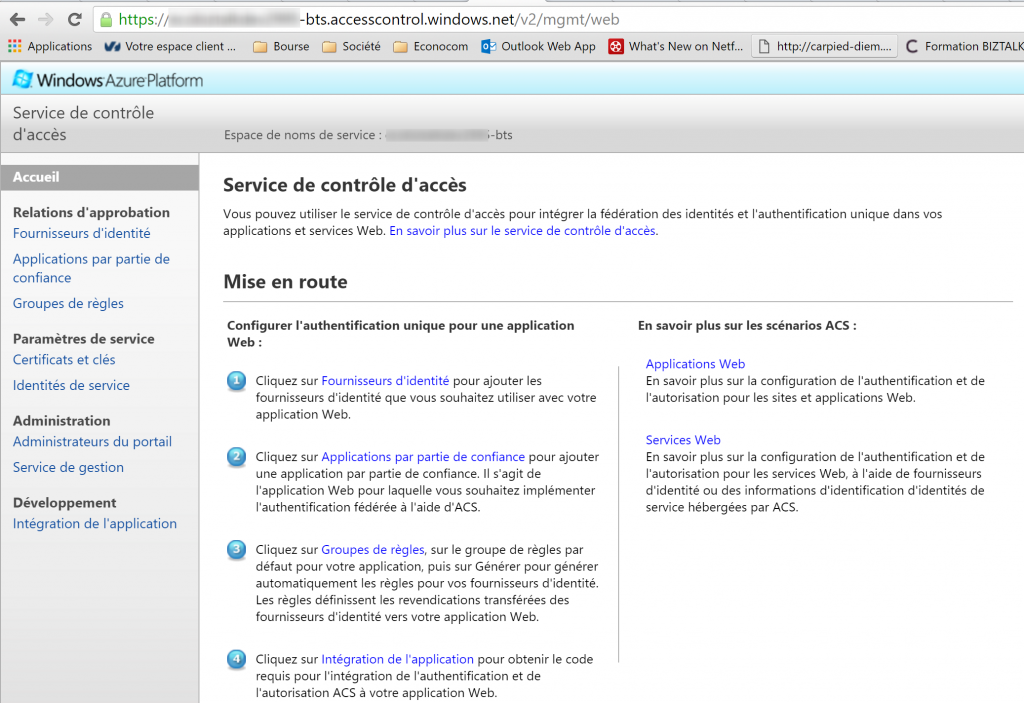Click the En savoir plus ACS link
This screenshot has width=1024, height=703.
pos(523,230)
